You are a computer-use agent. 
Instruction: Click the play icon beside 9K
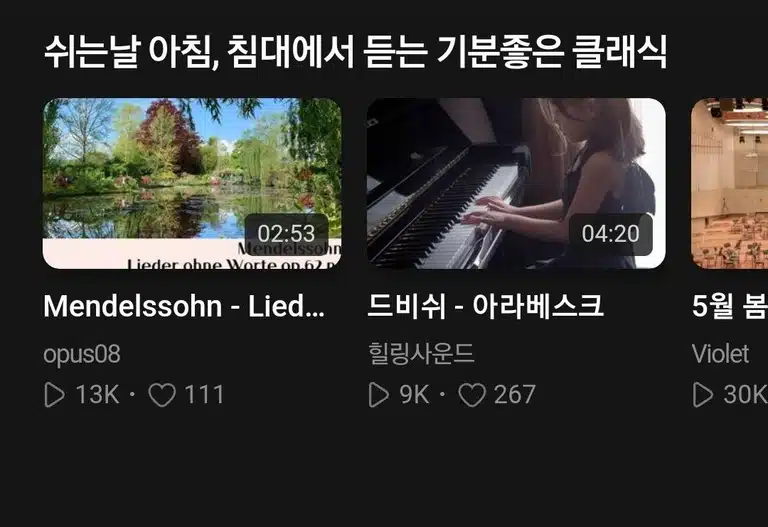coord(379,395)
